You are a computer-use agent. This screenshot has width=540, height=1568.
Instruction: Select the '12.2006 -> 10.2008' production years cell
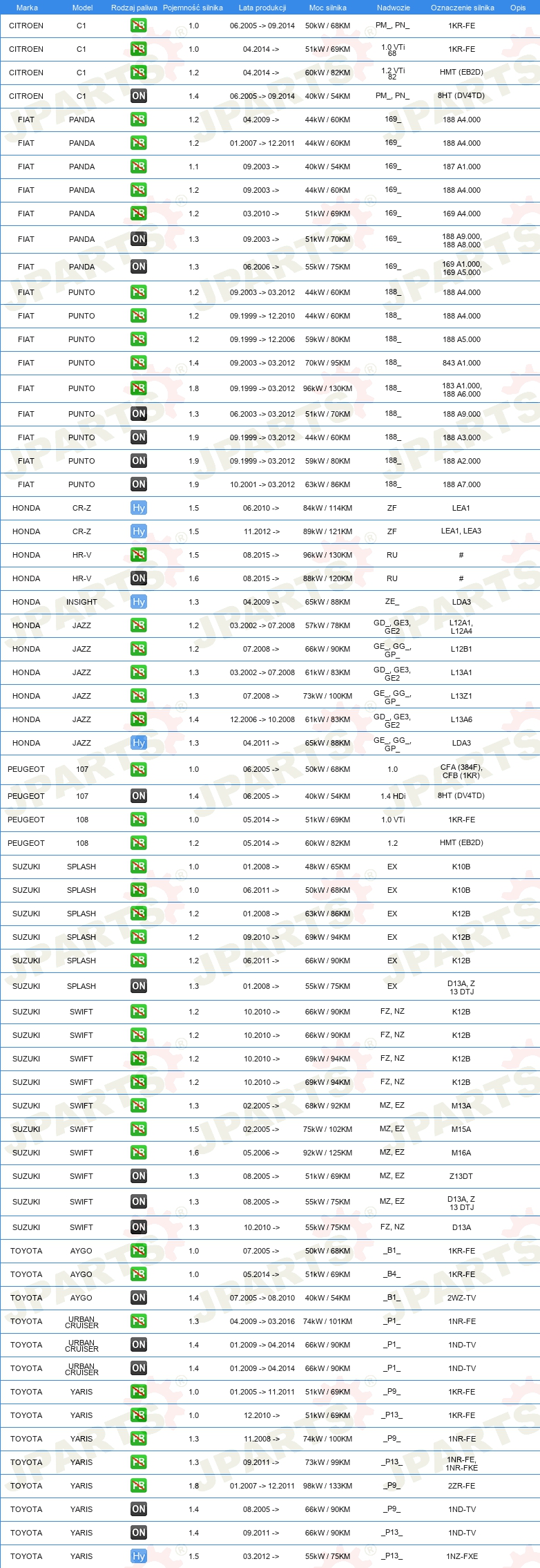click(x=262, y=719)
